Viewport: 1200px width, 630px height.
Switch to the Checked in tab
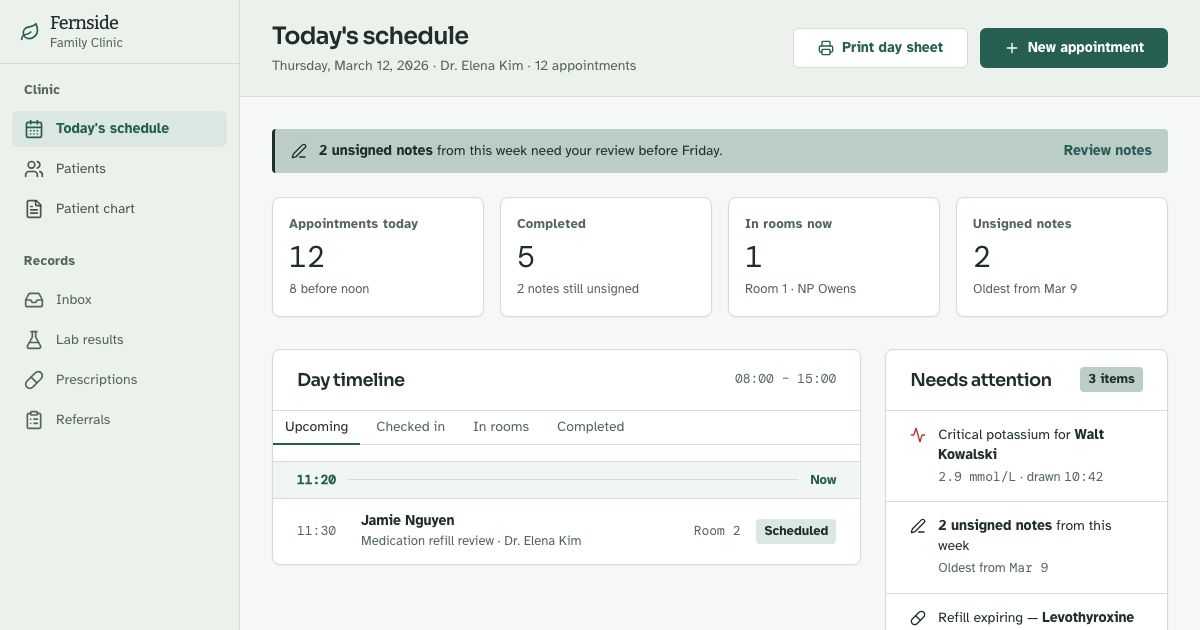410,427
